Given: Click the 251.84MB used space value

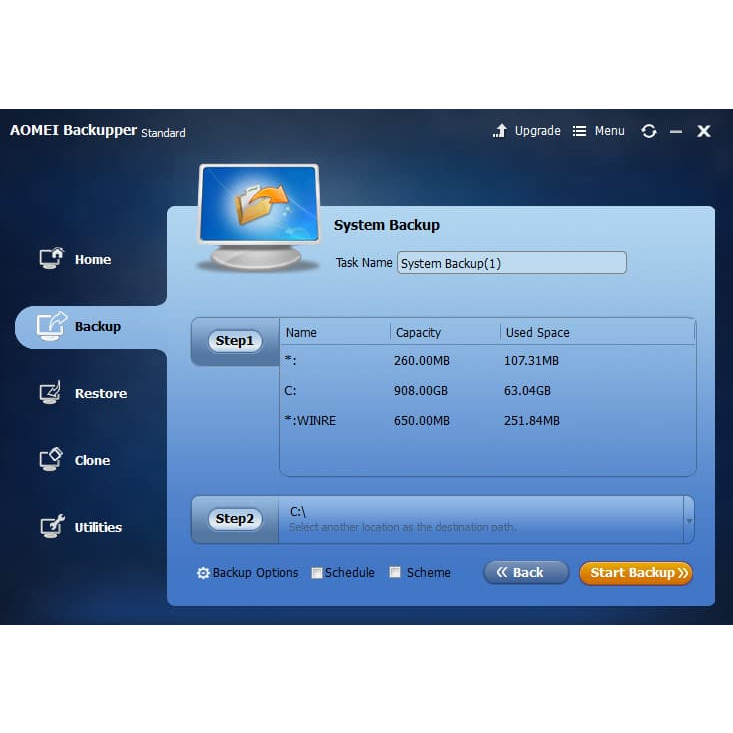Looking at the screenshot, I should tap(532, 420).
